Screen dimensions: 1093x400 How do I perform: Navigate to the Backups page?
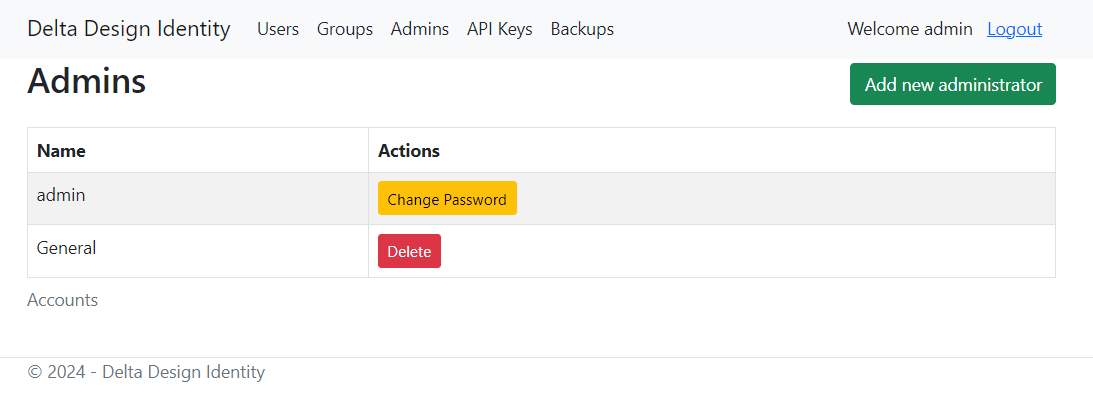[582, 29]
